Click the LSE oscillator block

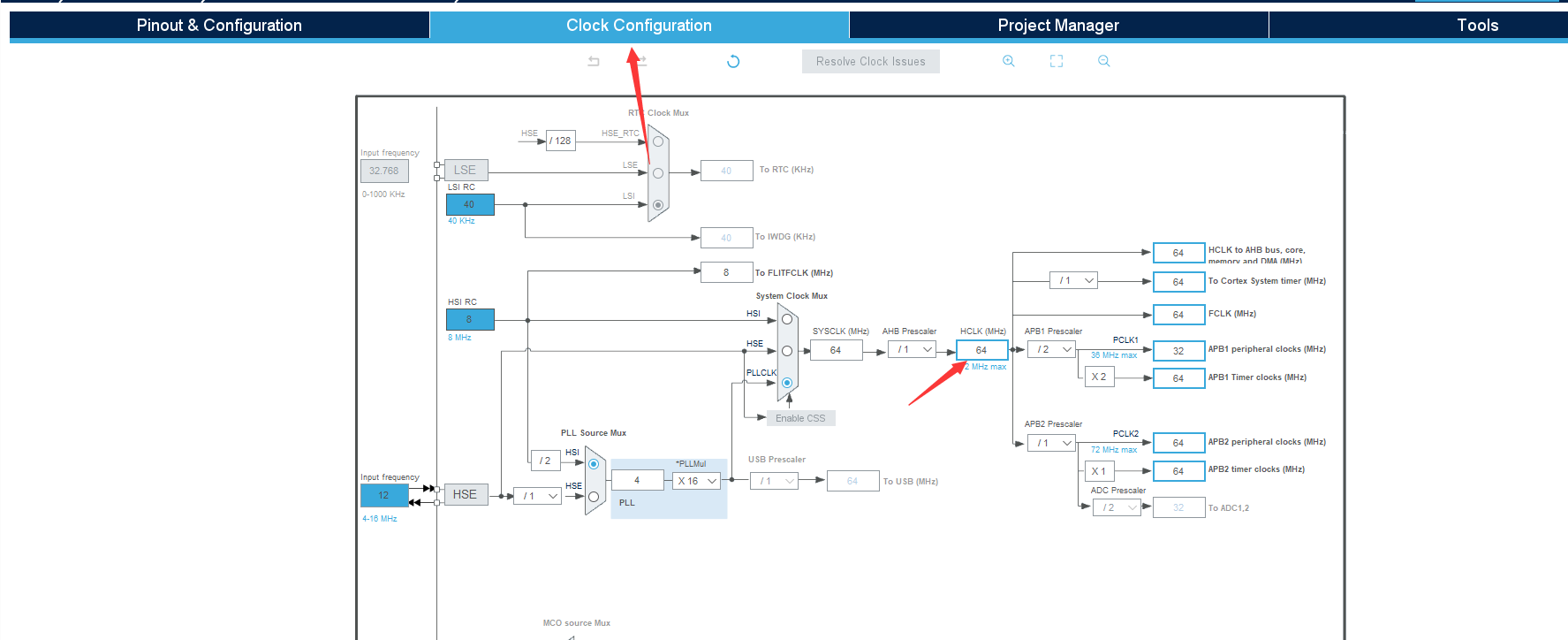(466, 170)
